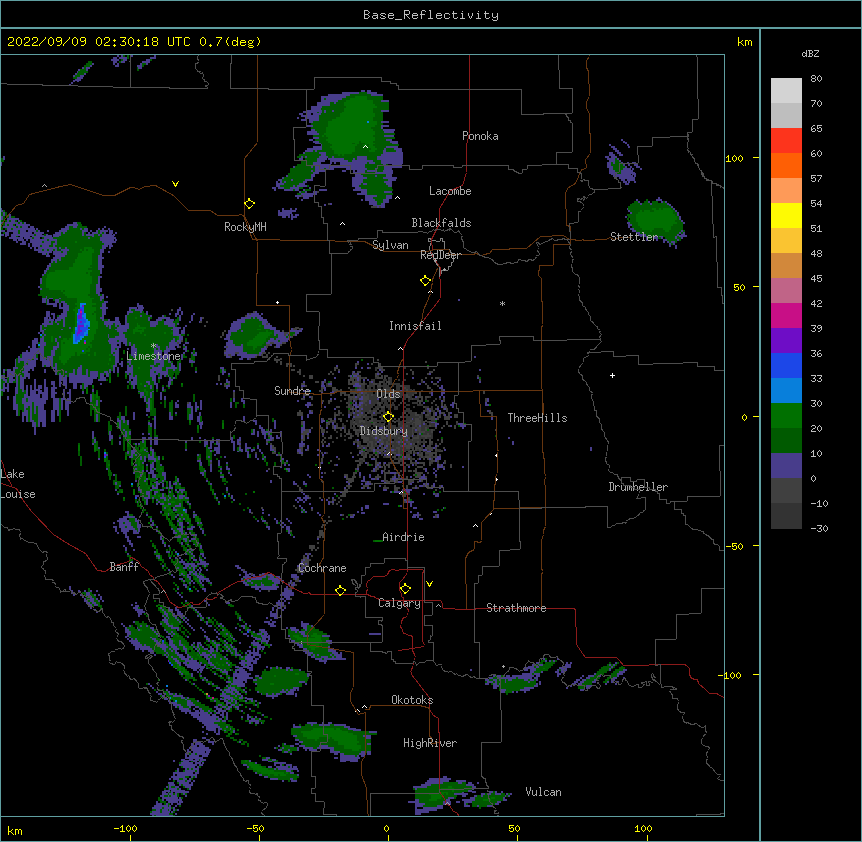Click the white asterisk east of Innisfail
This screenshot has width=862, height=842.
pos(502,303)
